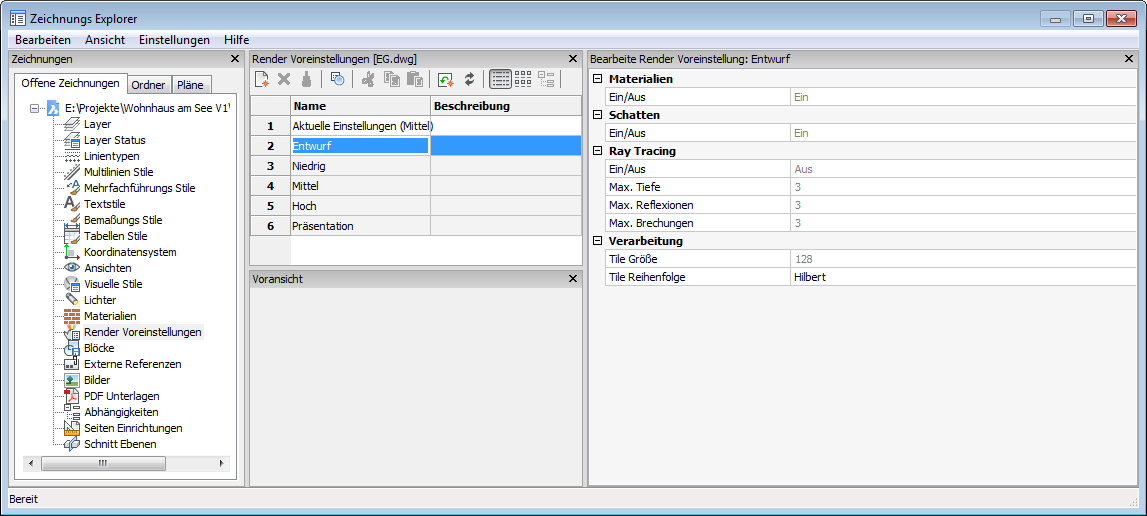Viewport: 1147px width, 516px height.
Task: Switch to icon grid view
Action: pos(523,79)
